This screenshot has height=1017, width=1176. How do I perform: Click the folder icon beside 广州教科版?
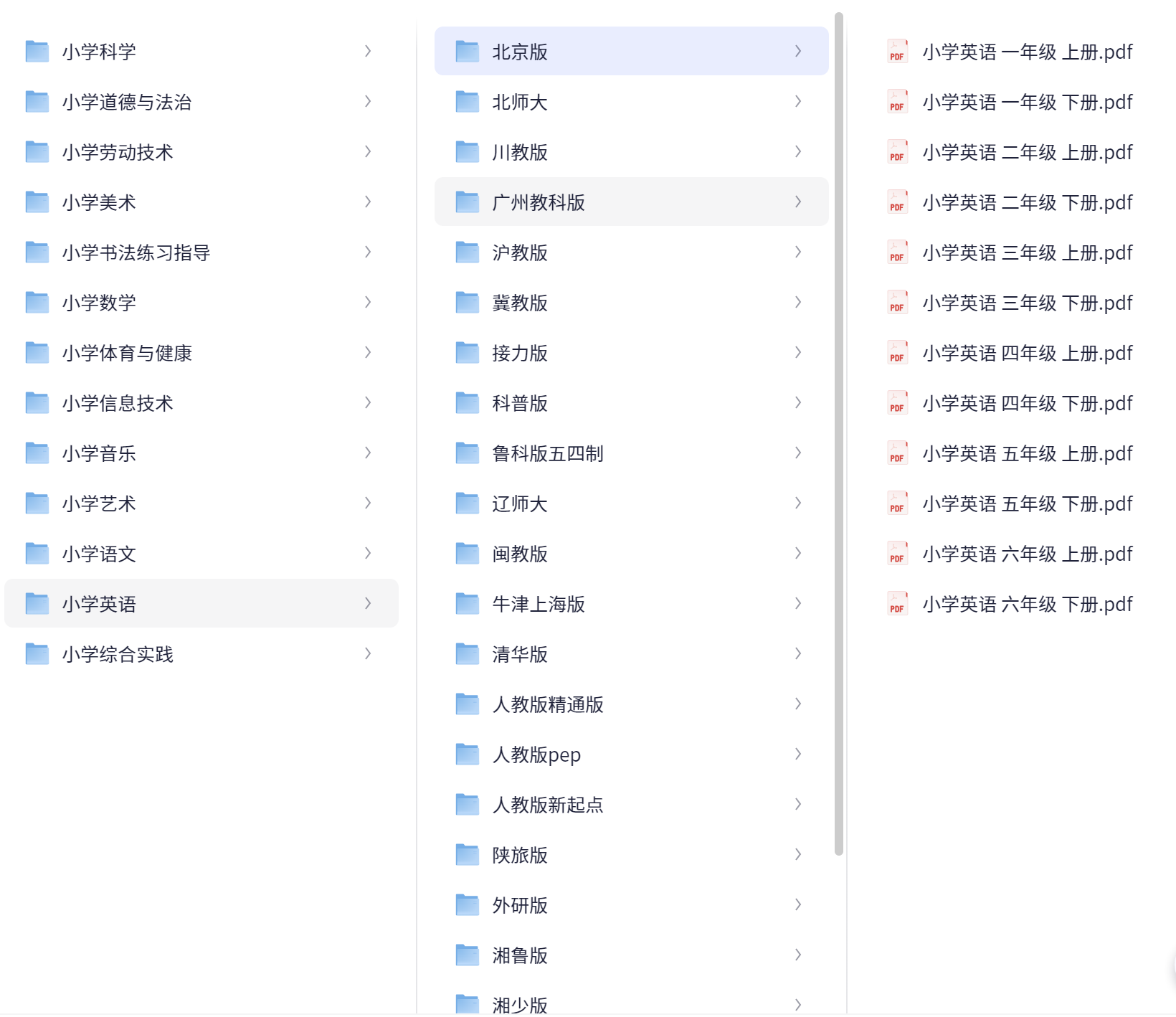point(468,202)
